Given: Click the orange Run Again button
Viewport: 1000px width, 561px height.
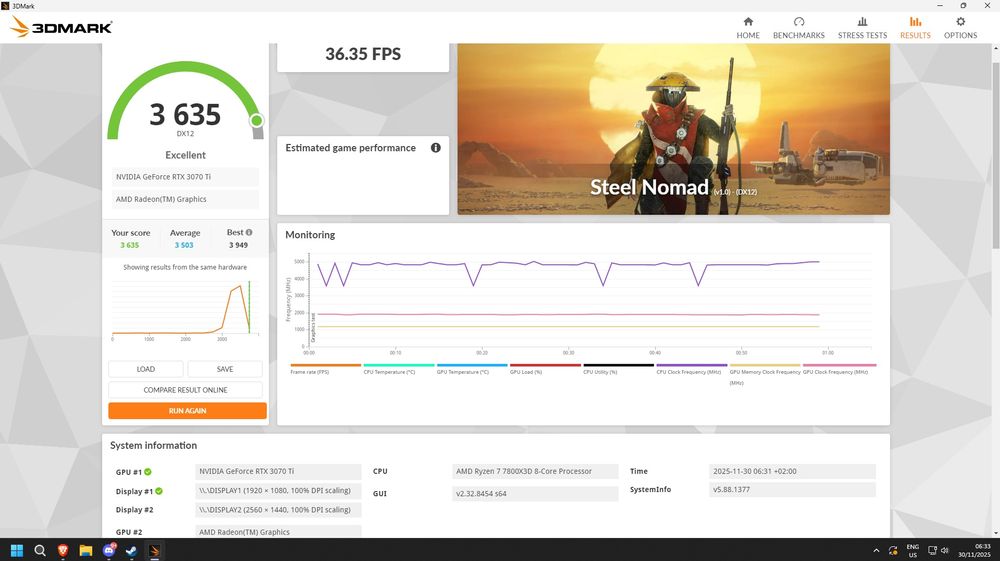Looking at the screenshot, I should click(187, 411).
